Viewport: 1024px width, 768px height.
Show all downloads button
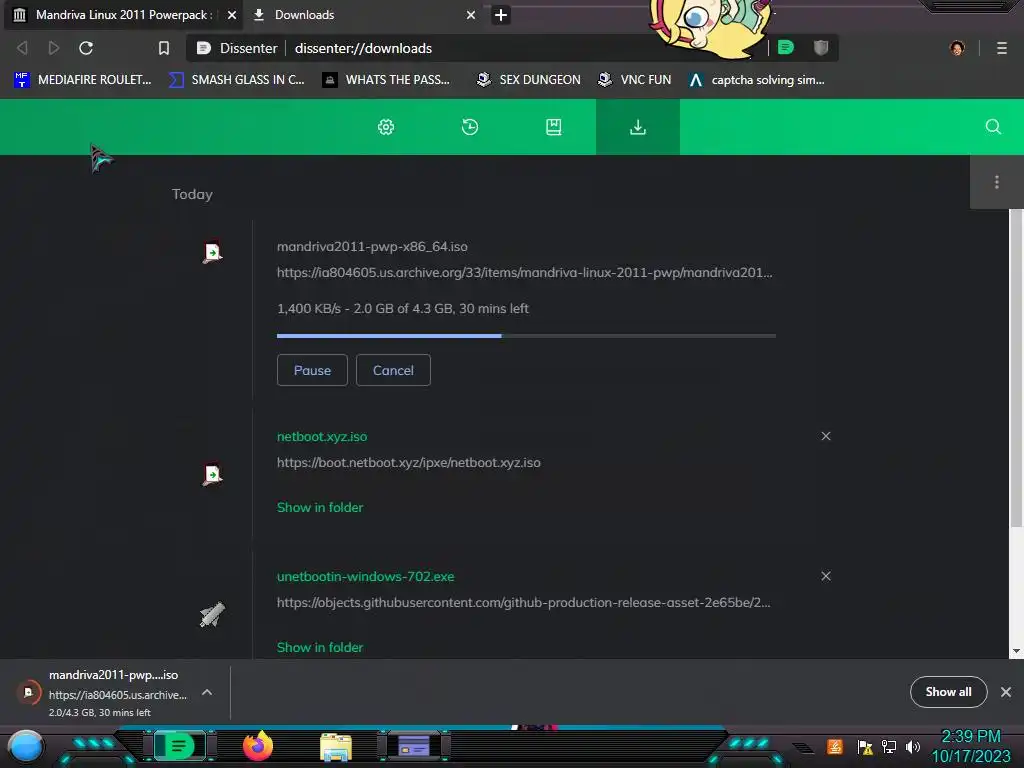coord(948,692)
